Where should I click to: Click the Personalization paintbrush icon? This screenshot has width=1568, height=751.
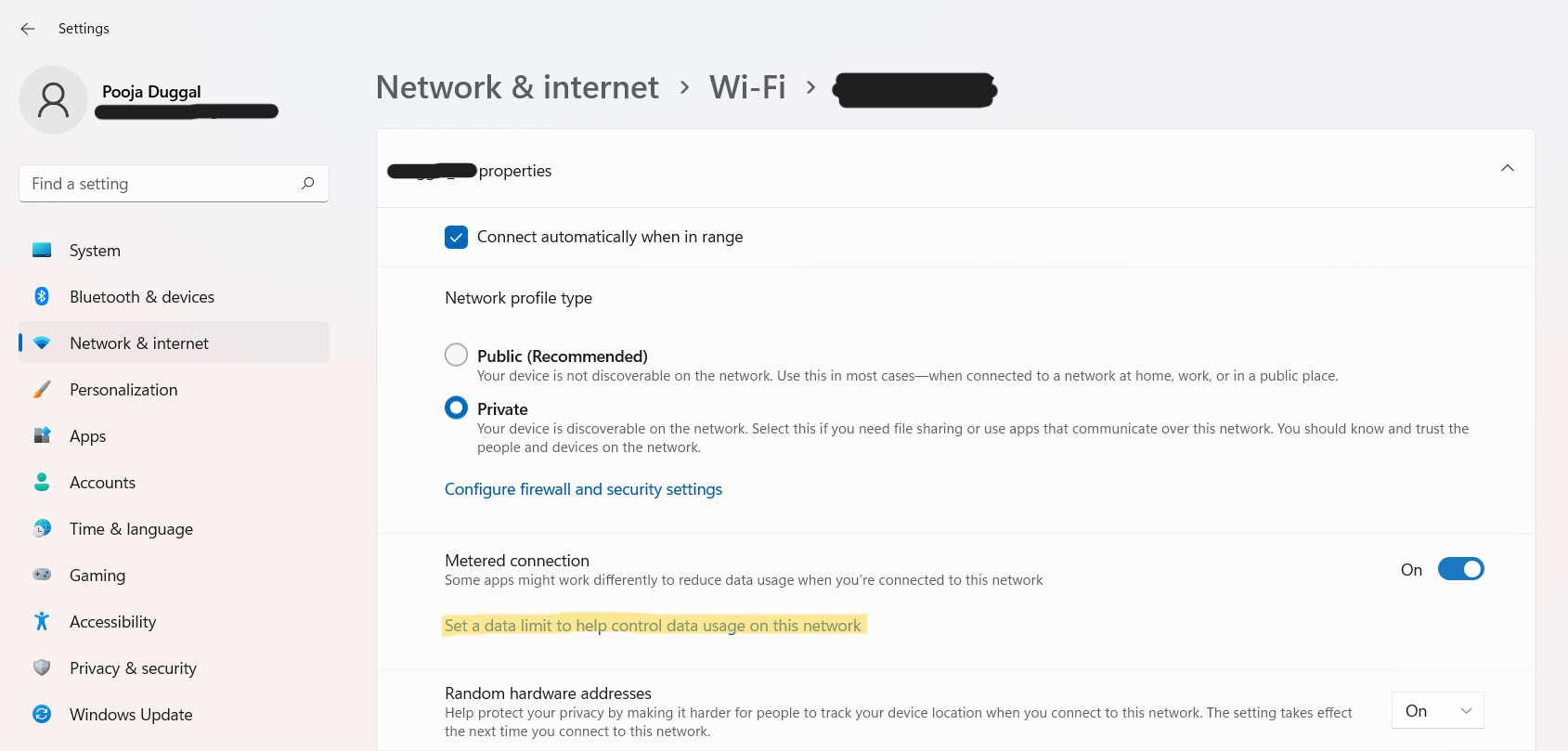tap(42, 390)
